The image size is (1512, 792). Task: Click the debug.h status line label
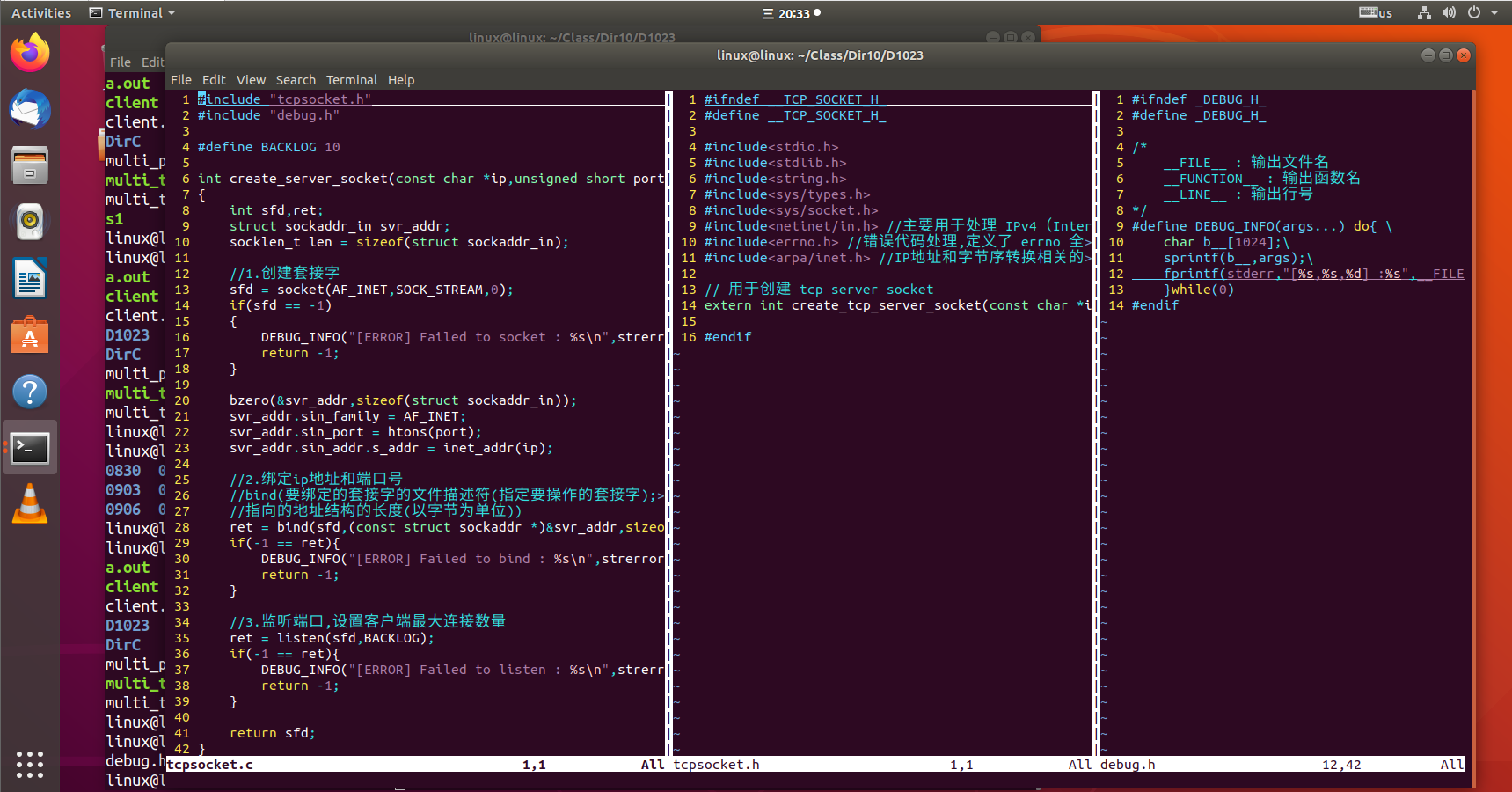pos(1128,765)
